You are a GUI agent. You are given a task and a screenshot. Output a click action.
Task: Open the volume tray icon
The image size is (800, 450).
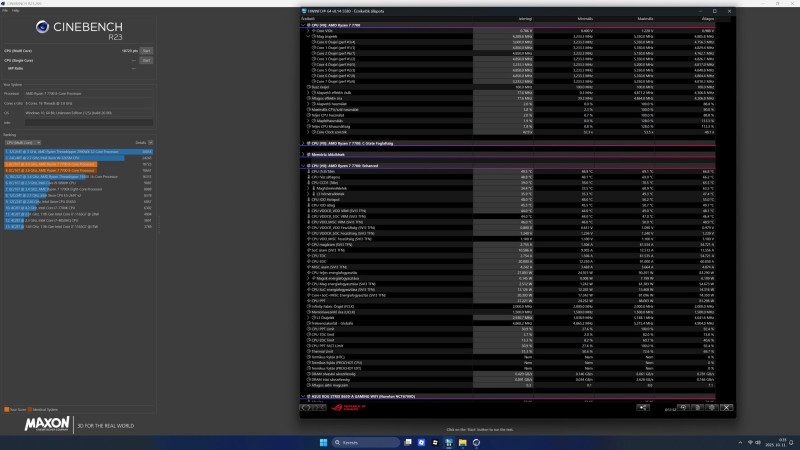(758, 442)
